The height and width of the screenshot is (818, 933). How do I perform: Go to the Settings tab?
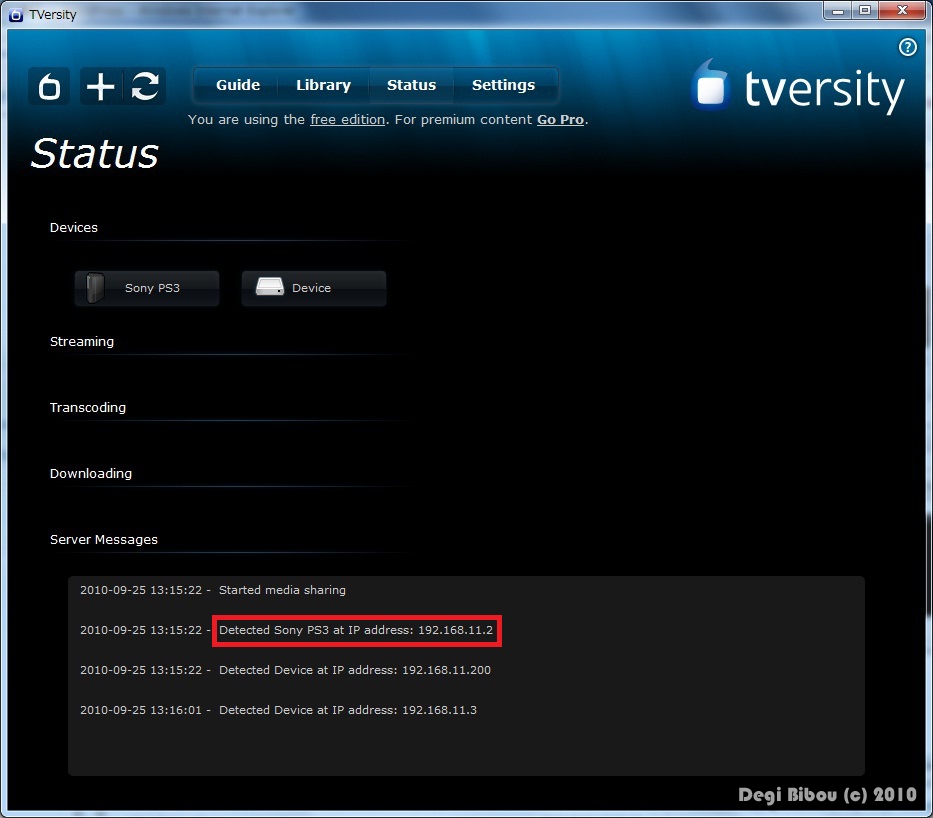(x=503, y=85)
